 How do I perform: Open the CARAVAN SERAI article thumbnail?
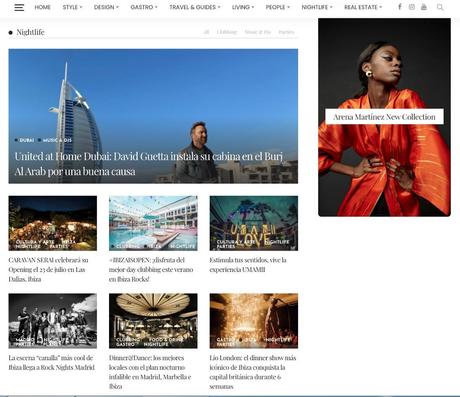click(x=53, y=223)
